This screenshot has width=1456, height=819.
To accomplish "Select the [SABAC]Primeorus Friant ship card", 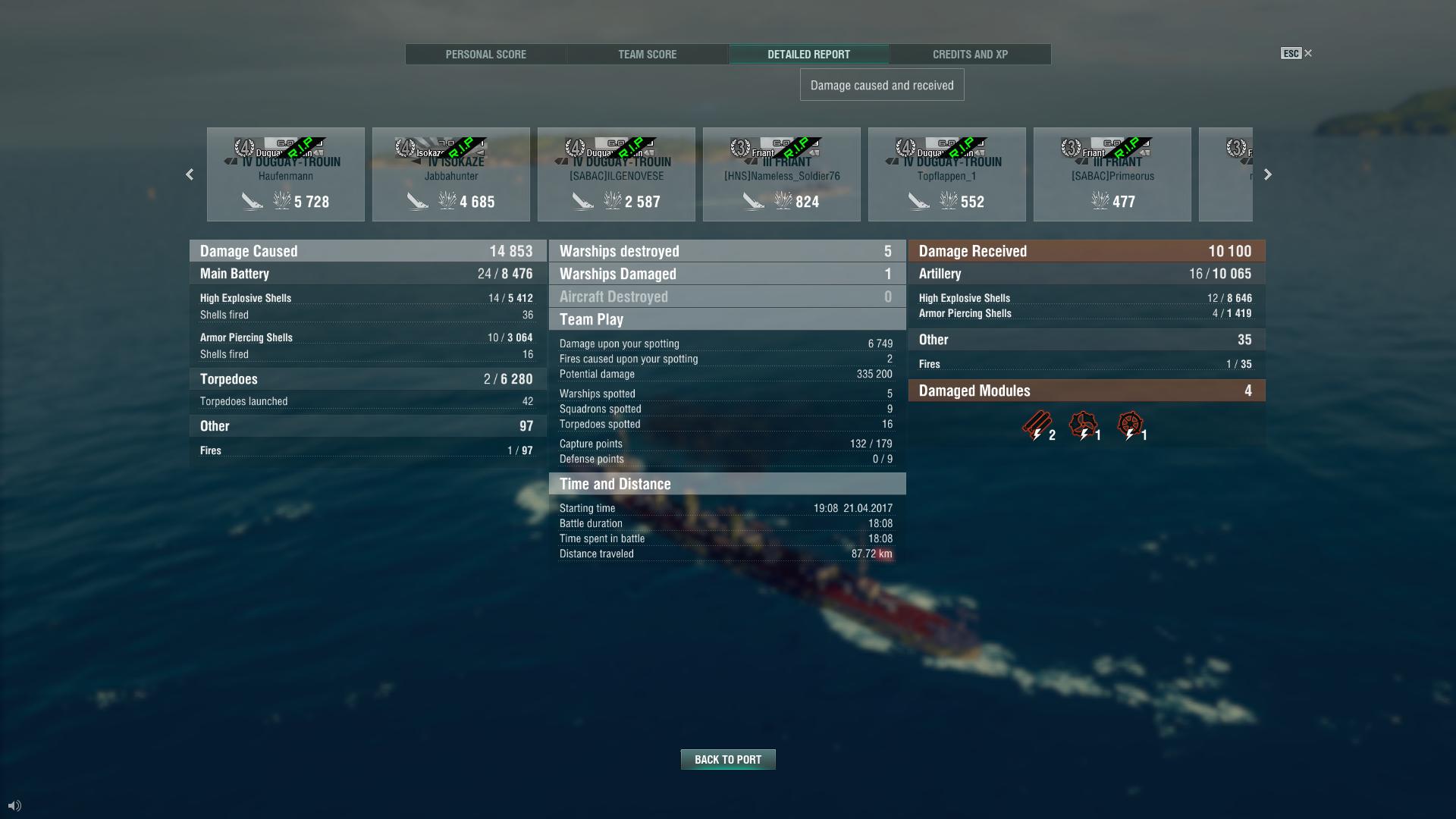I will coord(1112,174).
